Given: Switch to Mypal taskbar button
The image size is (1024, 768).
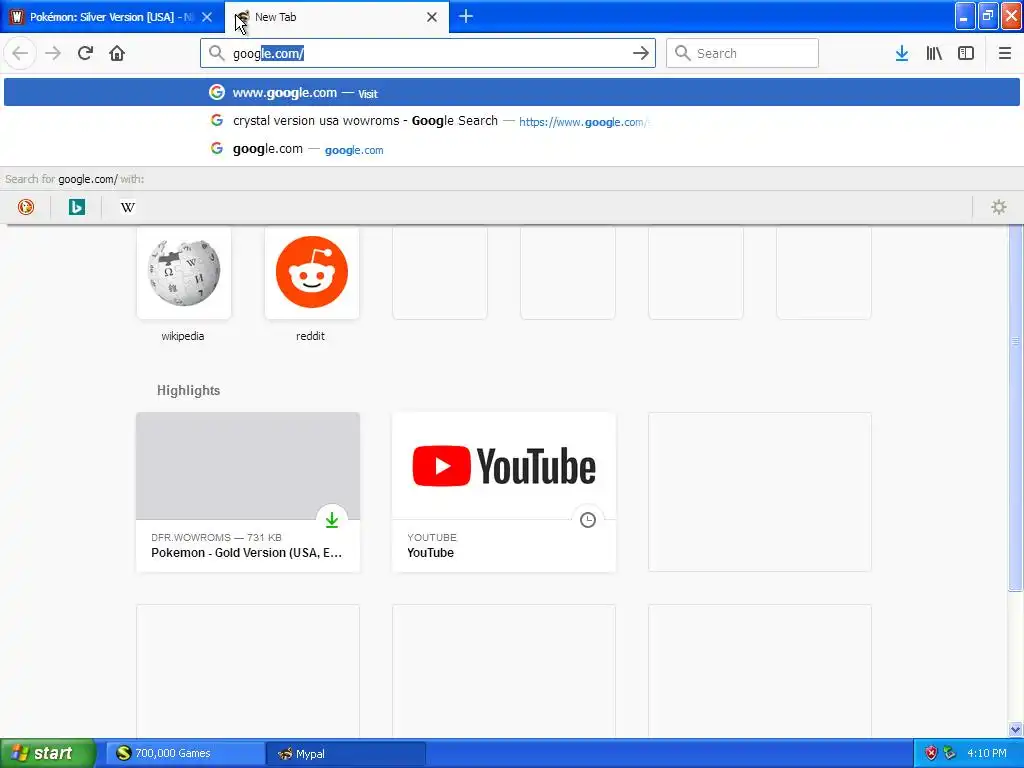Looking at the screenshot, I should 346,754.
